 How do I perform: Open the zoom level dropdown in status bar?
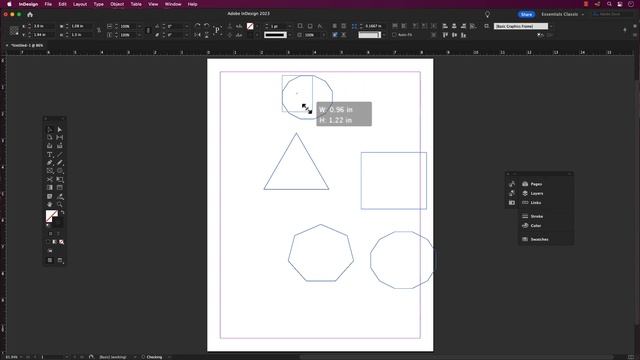(x=21, y=357)
